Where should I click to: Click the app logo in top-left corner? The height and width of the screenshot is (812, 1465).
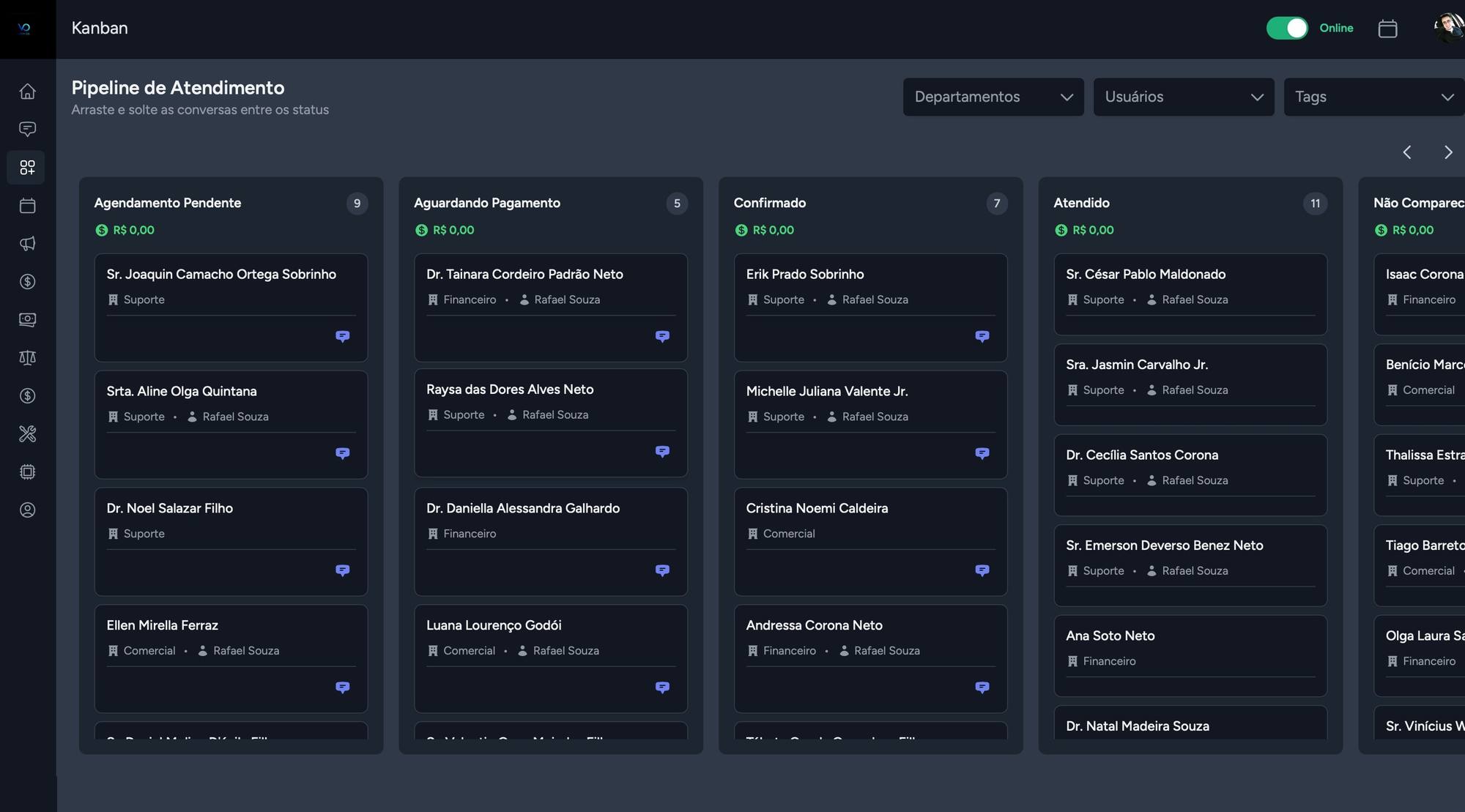click(x=24, y=29)
